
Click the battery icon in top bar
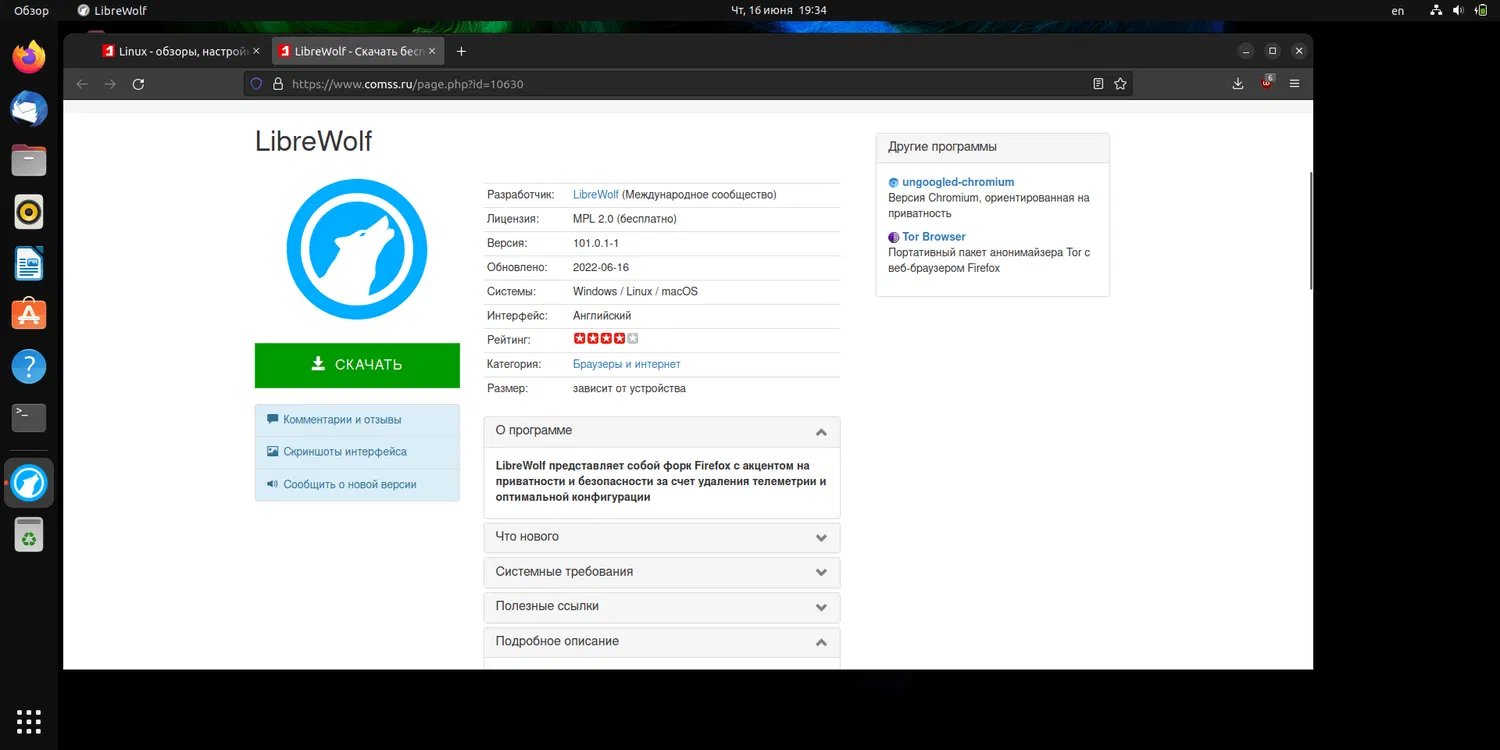coord(1481,10)
